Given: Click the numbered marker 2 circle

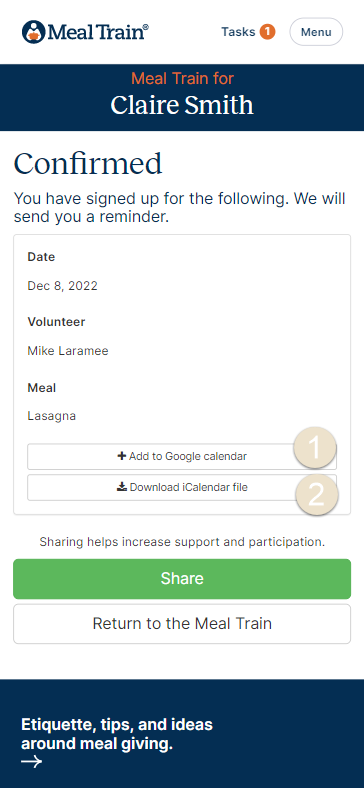Looking at the screenshot, I should point(316,494).
